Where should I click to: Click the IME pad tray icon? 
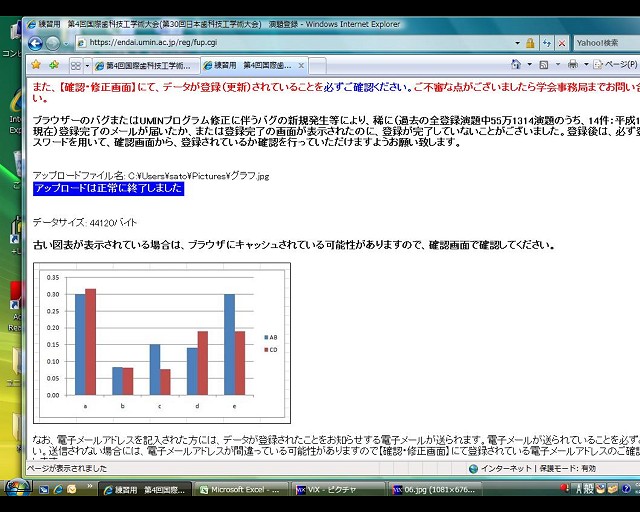click(x=600, y=488)
